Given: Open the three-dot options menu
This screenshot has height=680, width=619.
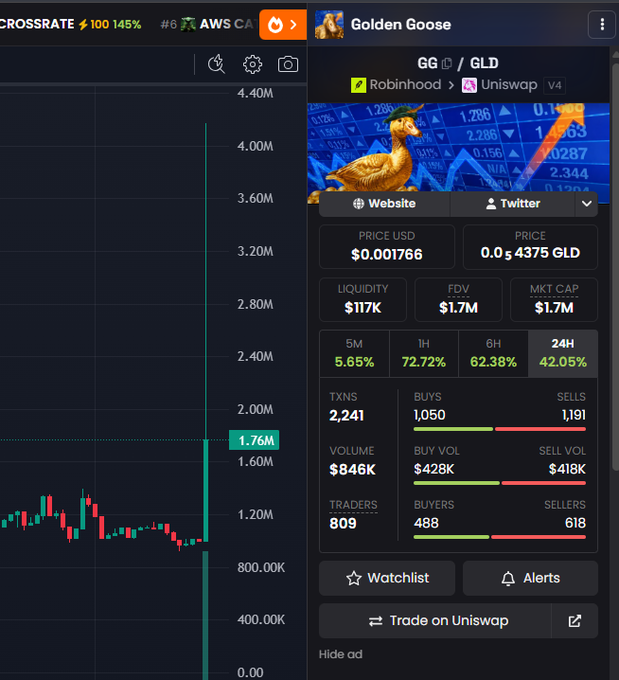Looking at the screenshot, I should point(602,25).
